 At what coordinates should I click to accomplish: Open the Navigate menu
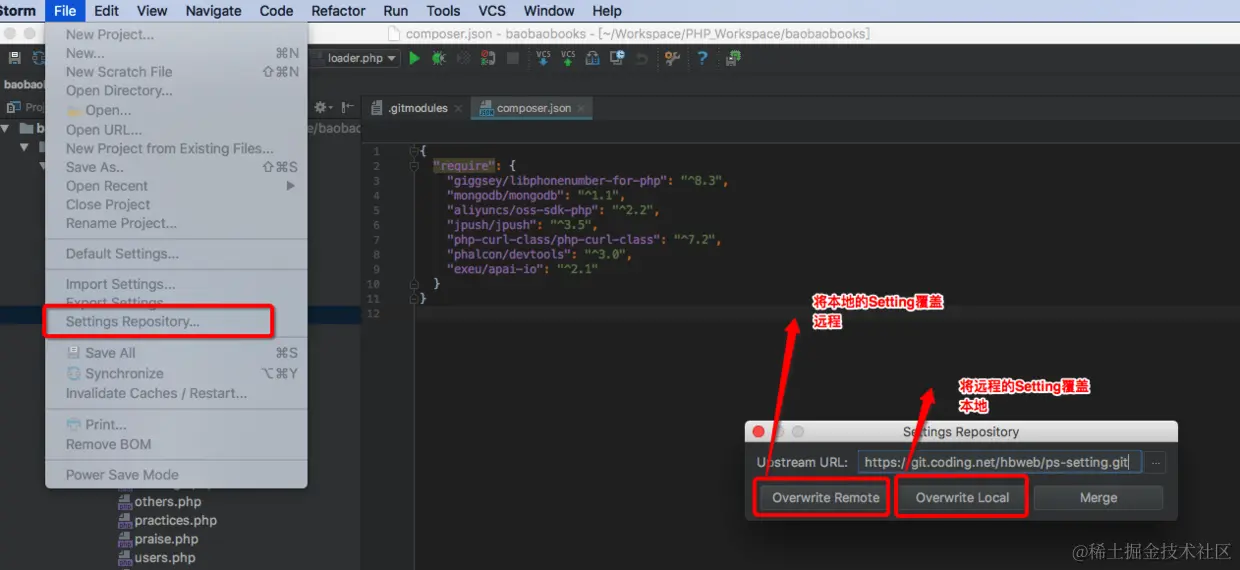[x=213, y=11]
